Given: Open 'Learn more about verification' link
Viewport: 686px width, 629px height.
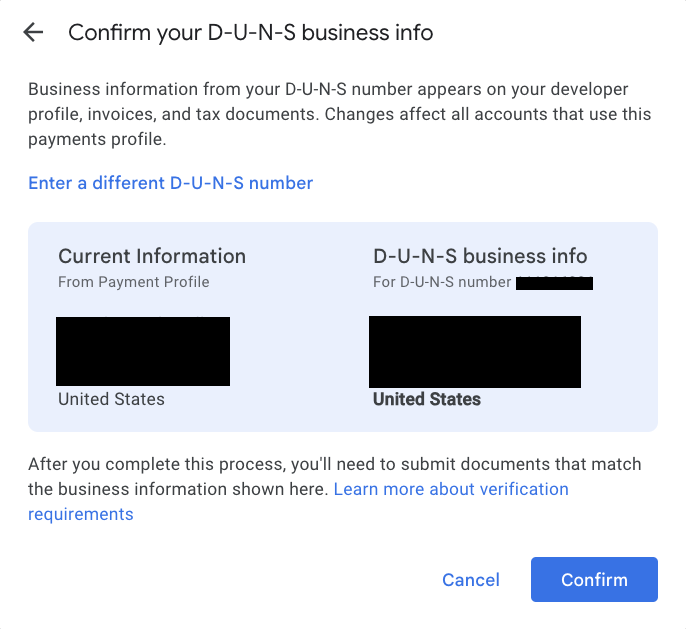Looking at the screenshot, I should [451, 489].
